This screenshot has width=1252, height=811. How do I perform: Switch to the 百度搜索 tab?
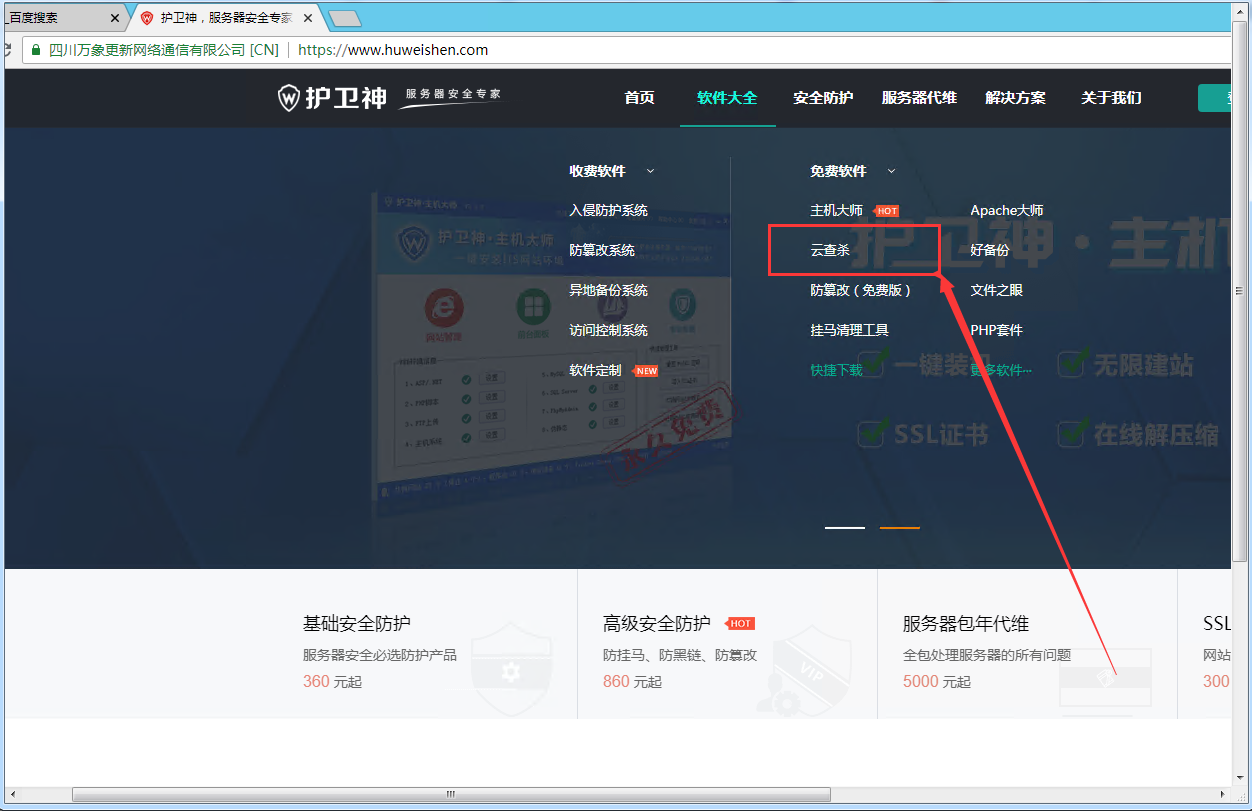click(x=60, y=18)
